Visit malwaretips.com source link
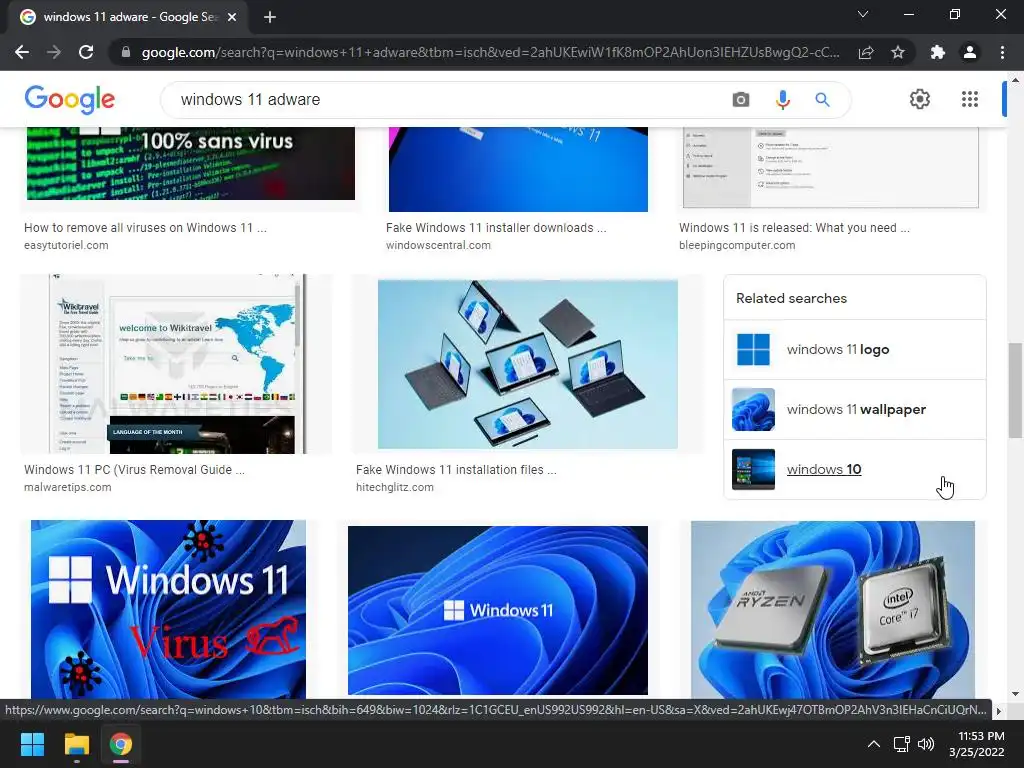1024x768 pixels. [68, 487]
